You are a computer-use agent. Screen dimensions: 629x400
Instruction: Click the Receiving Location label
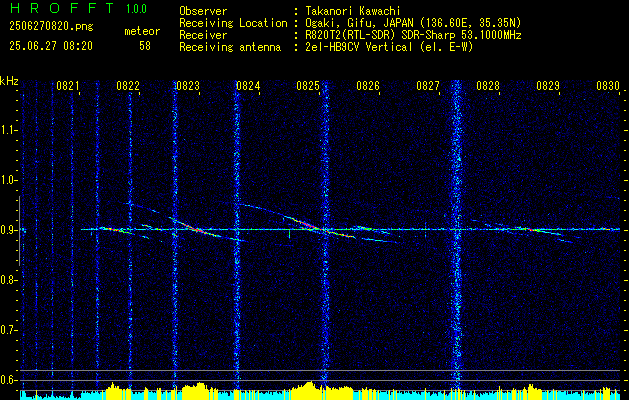[233, 23]
